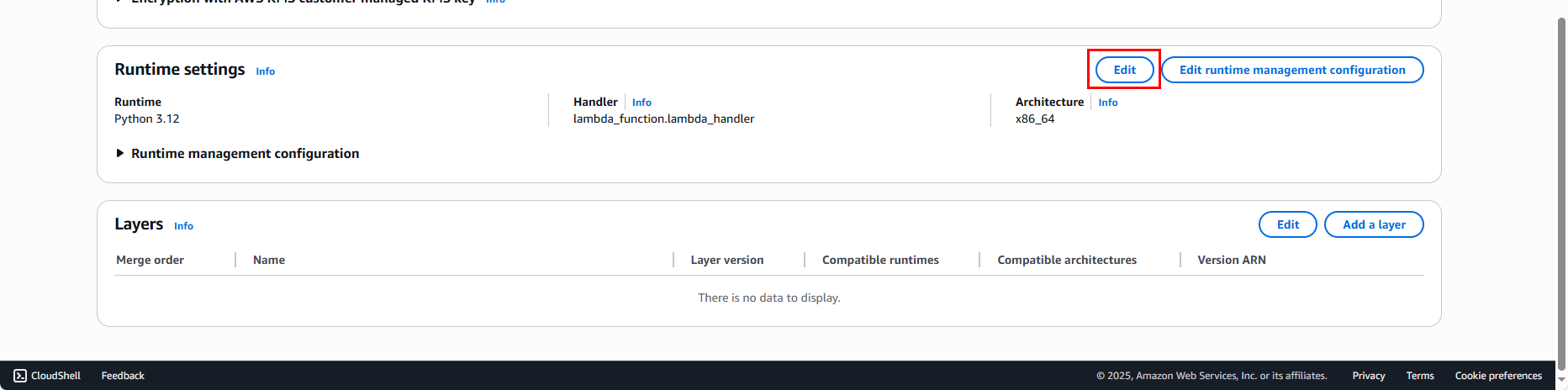Select the Compatible runtimes column header

coord(879,260)
